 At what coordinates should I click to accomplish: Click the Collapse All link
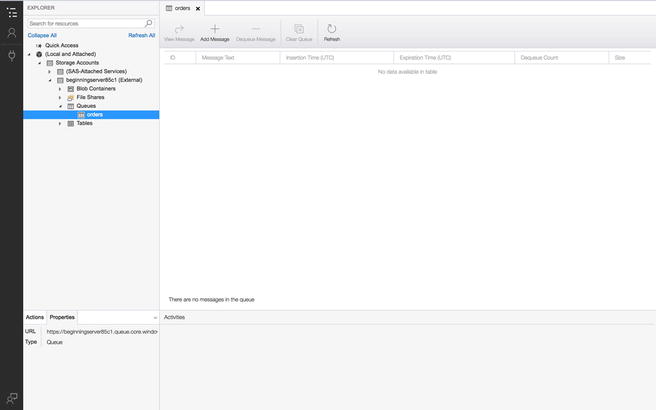(42, 35)
